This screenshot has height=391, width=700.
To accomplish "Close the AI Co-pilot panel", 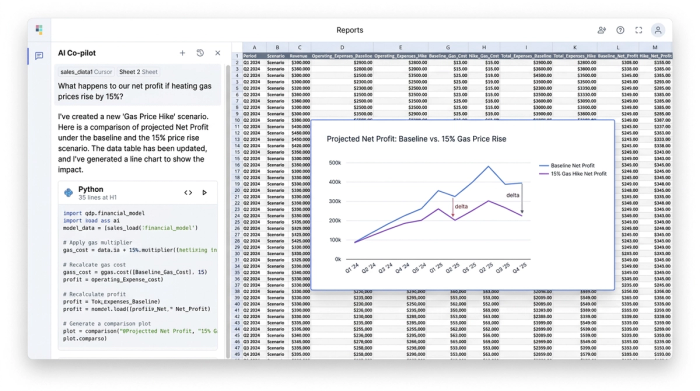I will (218, 53).
